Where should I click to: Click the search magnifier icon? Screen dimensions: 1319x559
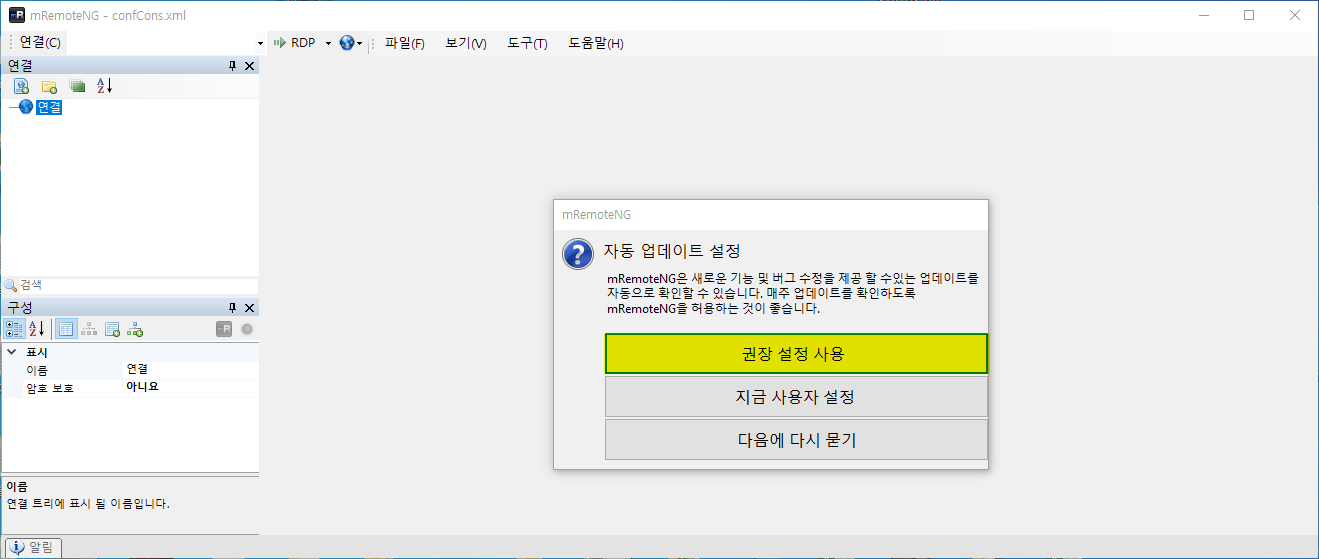coord(11,285)
